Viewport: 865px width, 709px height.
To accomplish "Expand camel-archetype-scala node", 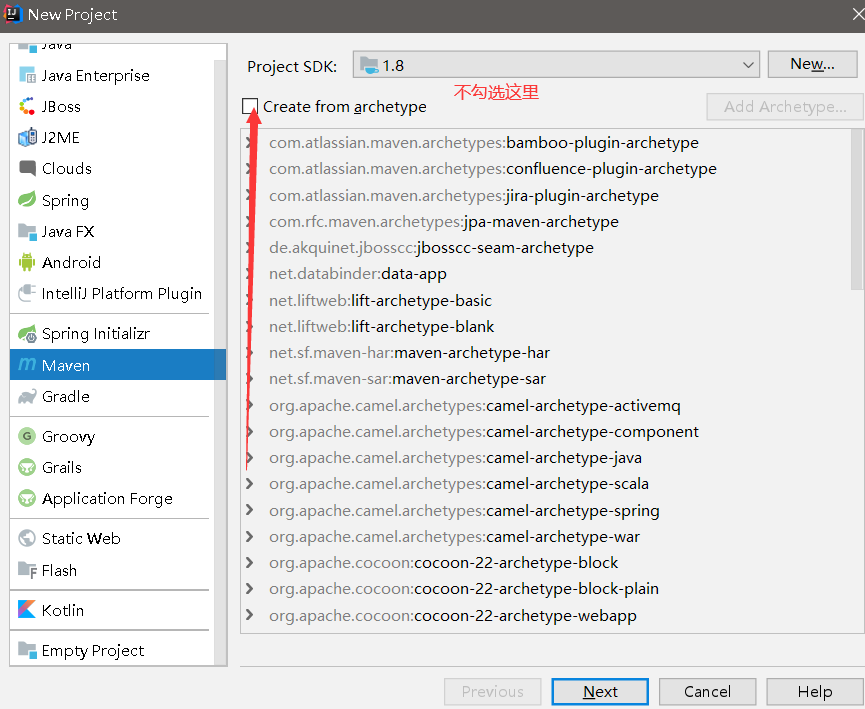I will coord(249,484).
